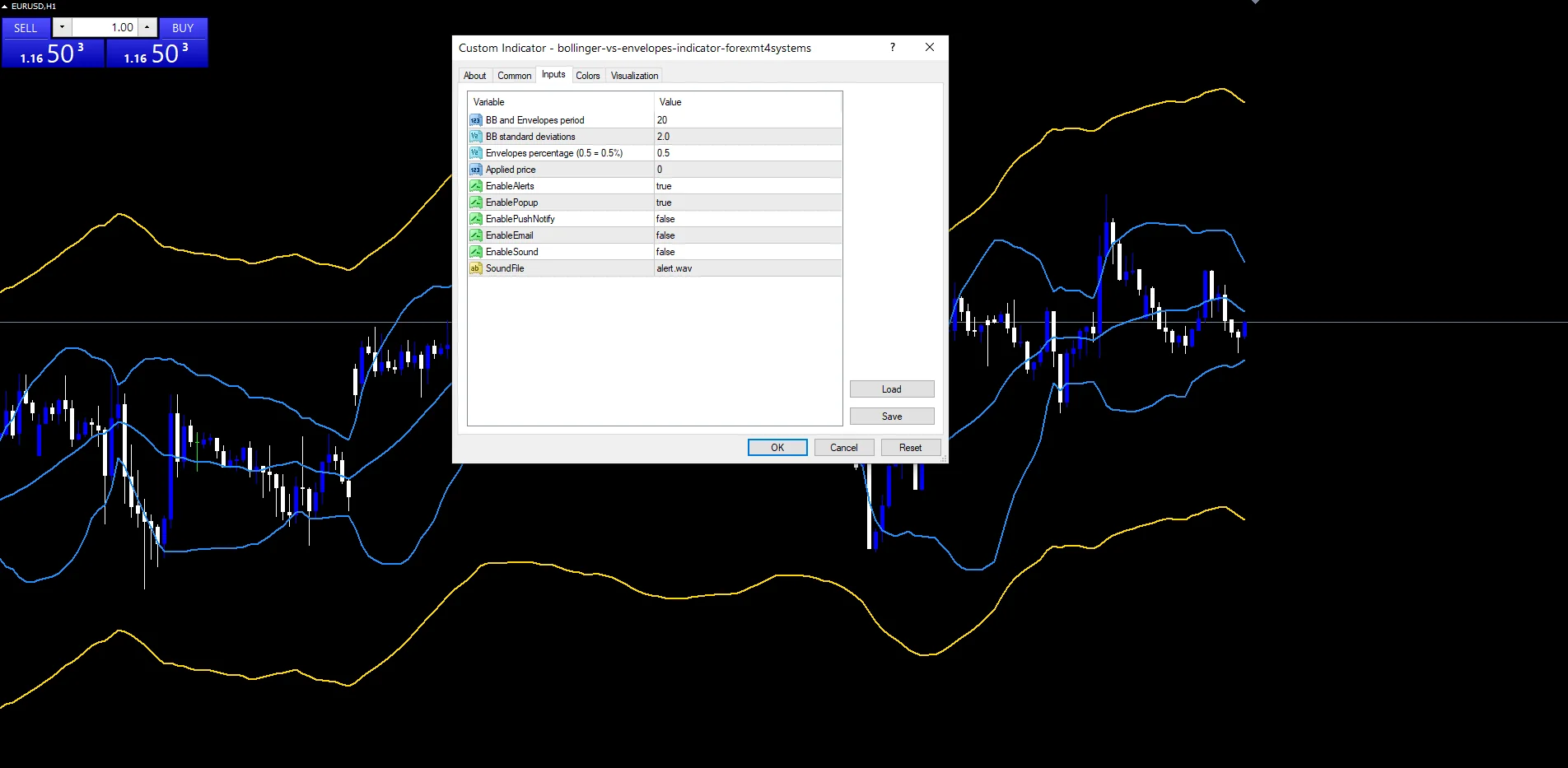Select value 0.5 for Envelopes percentage
This screenshot has height=768, width=1568.
click(748, 153)
